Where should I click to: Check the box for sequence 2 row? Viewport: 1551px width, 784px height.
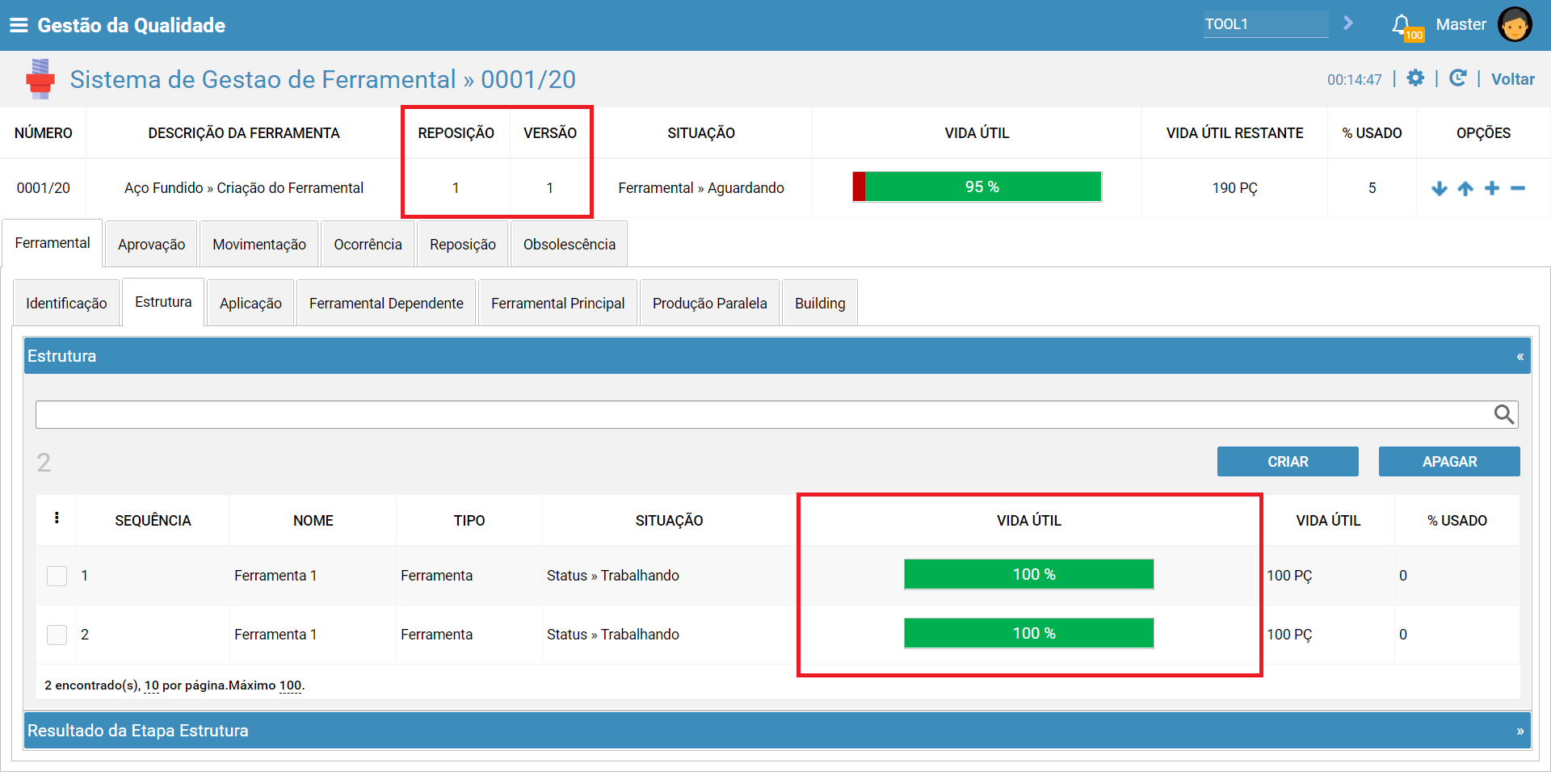pyautogui.click(x=57, y=635)
